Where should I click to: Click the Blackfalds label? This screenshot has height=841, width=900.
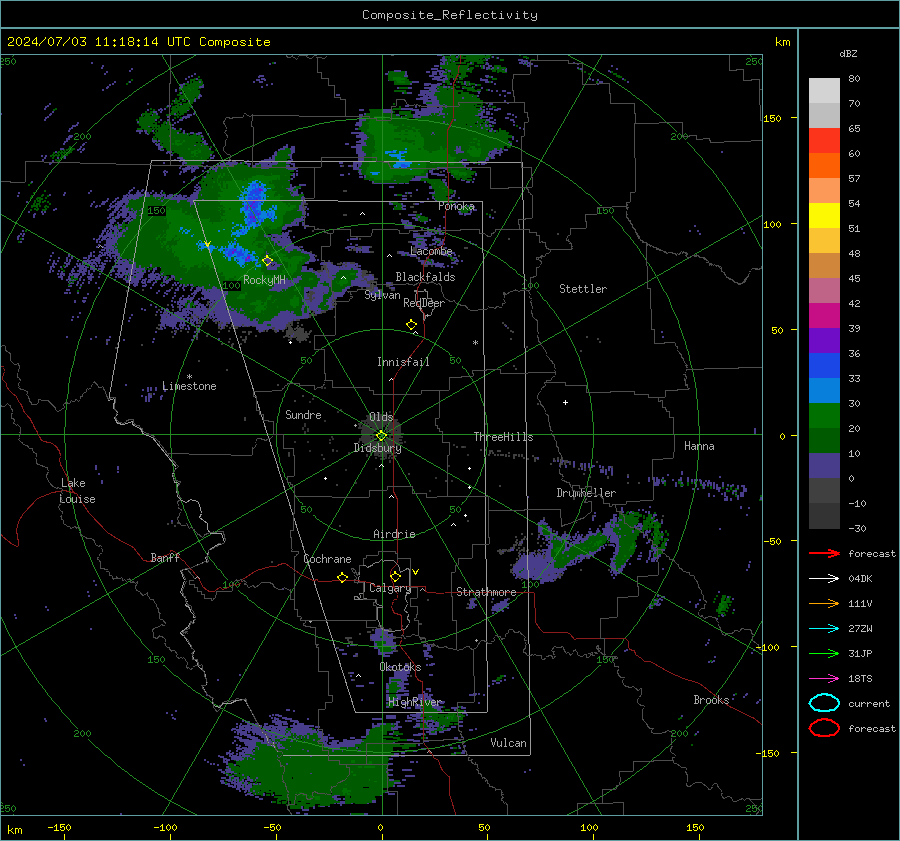[x=425, y=277]
